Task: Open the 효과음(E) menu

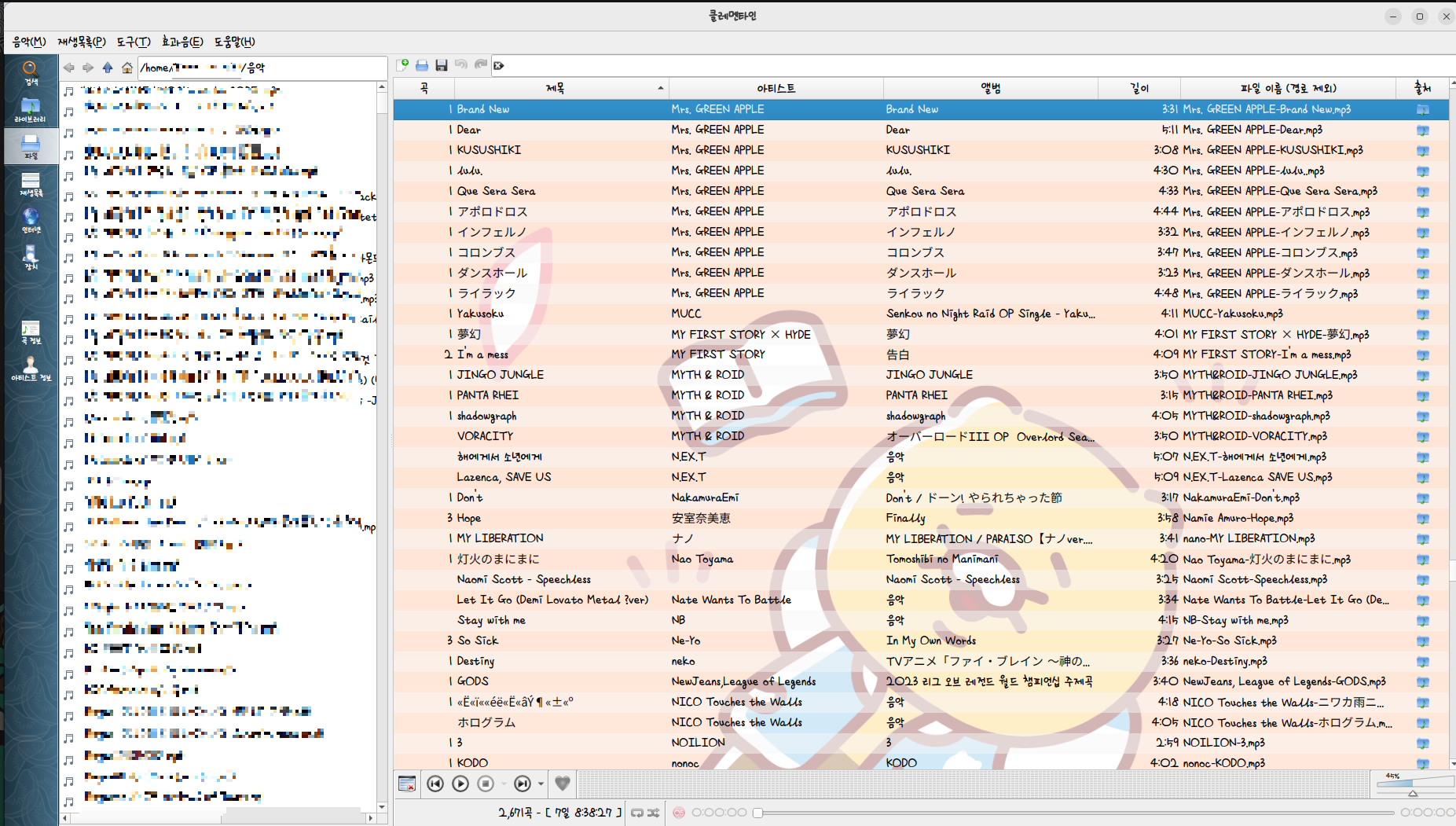Action: [x=182, y=42]
